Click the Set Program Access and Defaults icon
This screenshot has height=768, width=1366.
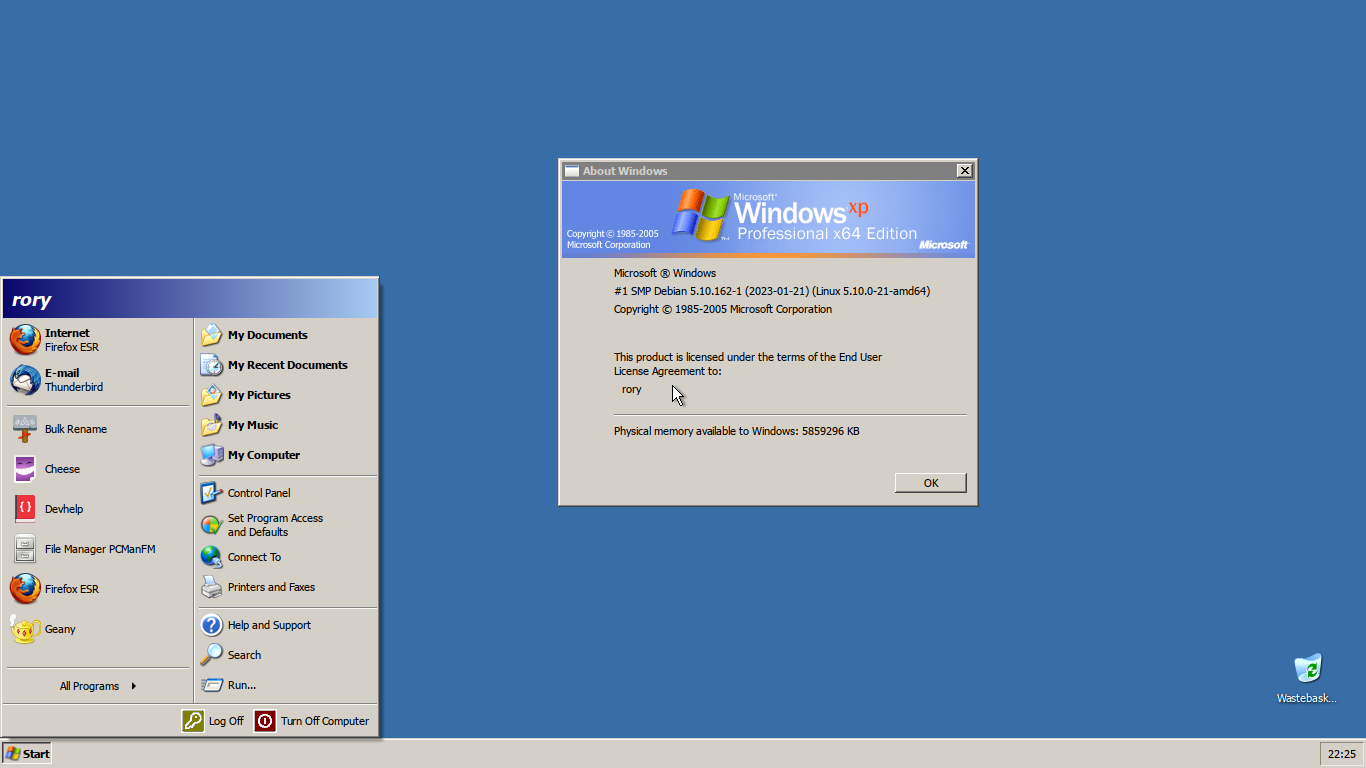point(211,525)
